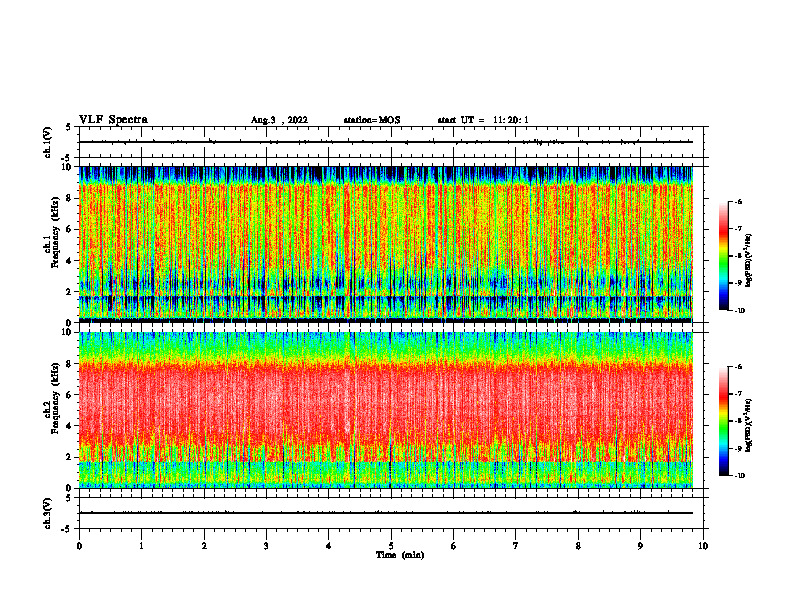This screenshot has height=612, width=792.
Task: Click the ch.3 voltage waveform trace
Action: coord(386,513)
